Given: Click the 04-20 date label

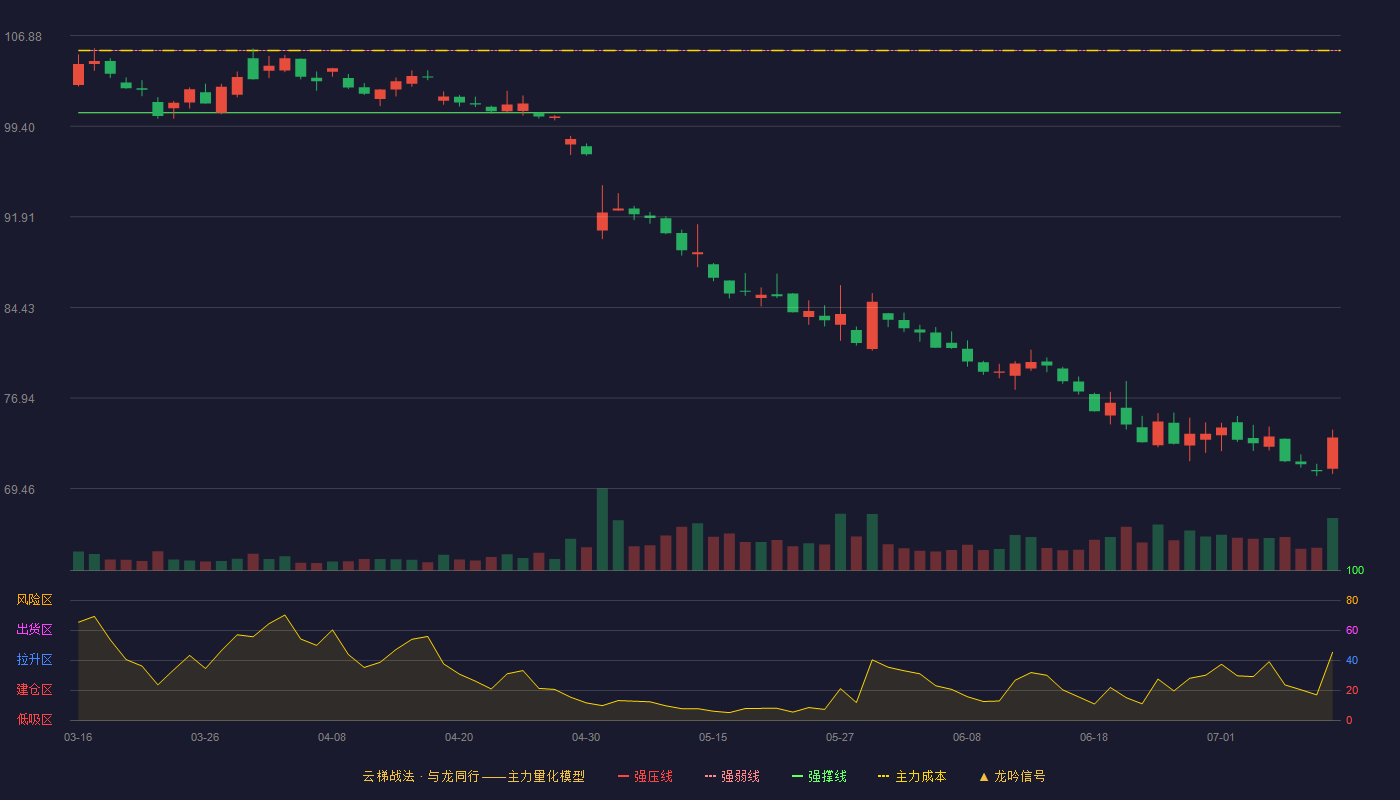Looking at the screenshot, I should 459,737.
